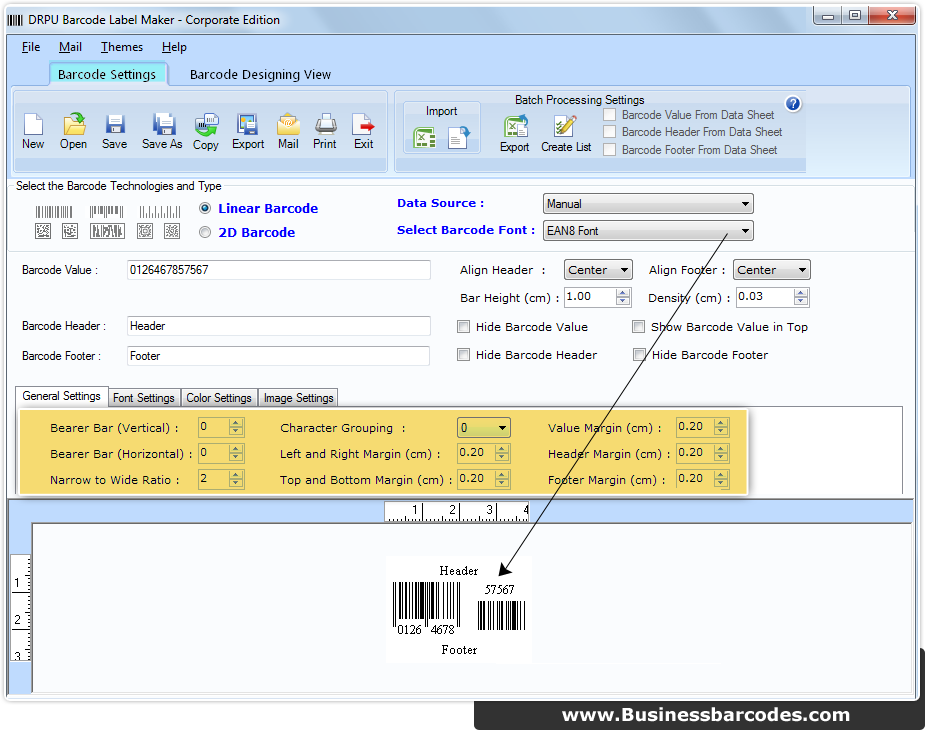Click the DRPU barcode title bar icon
The image size is (925, 730).
click(x=15, y=20)
